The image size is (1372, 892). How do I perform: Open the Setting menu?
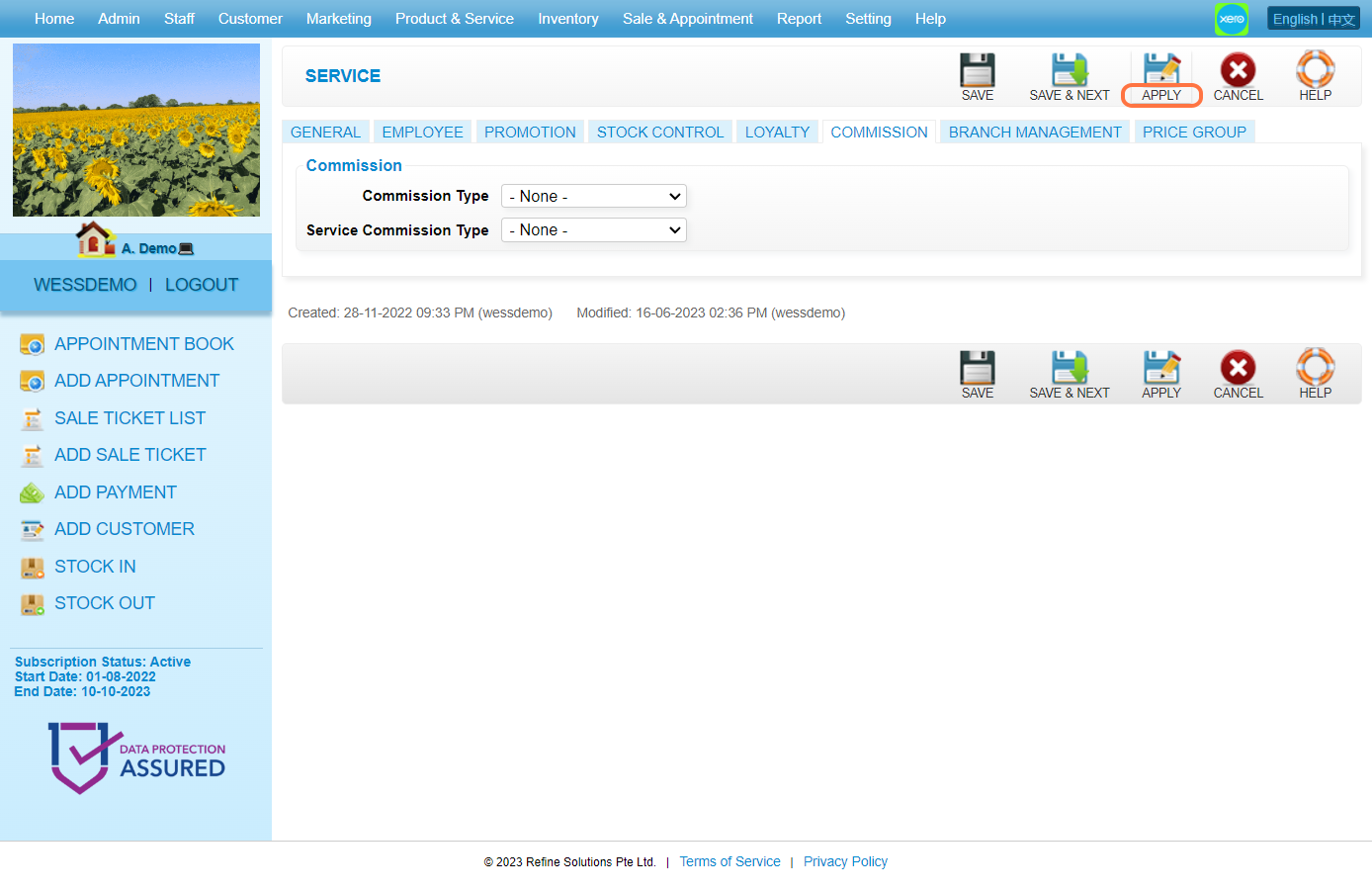tap(868, 19)
